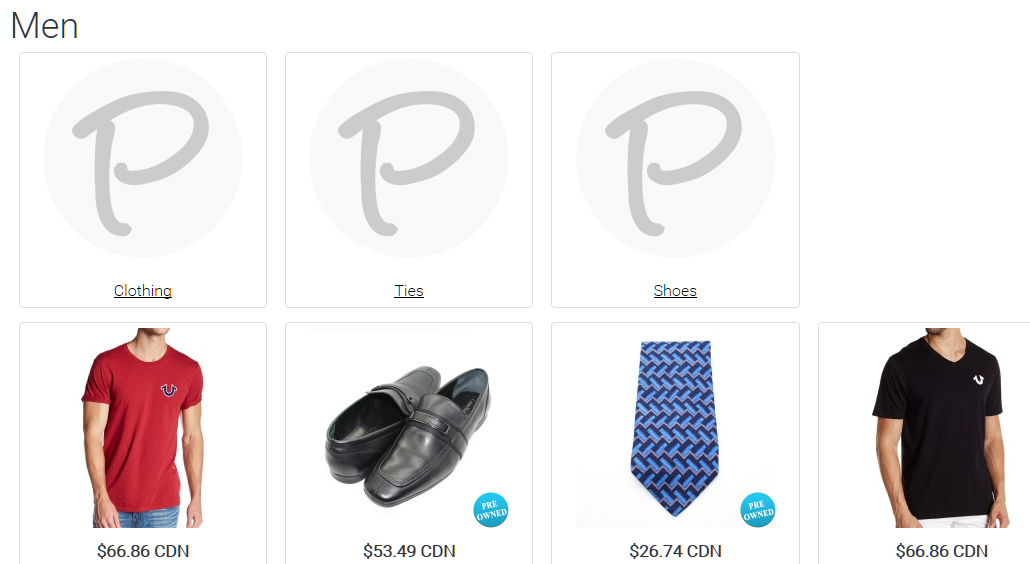Click the white horseshoe logo on black t-shirt

(x=978, y=379)
